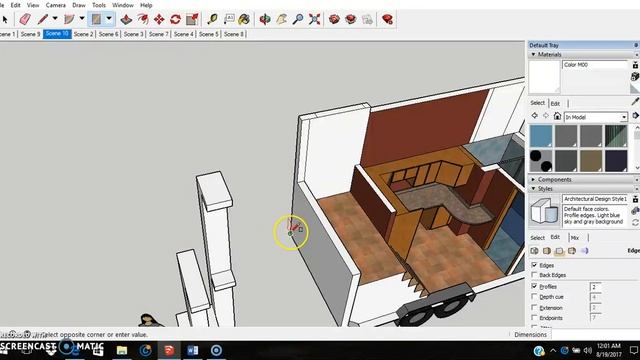Viewport: 640px width, 360px height.
Task: Pick the eyedropper Sample Paint tool
Action: 635,102
